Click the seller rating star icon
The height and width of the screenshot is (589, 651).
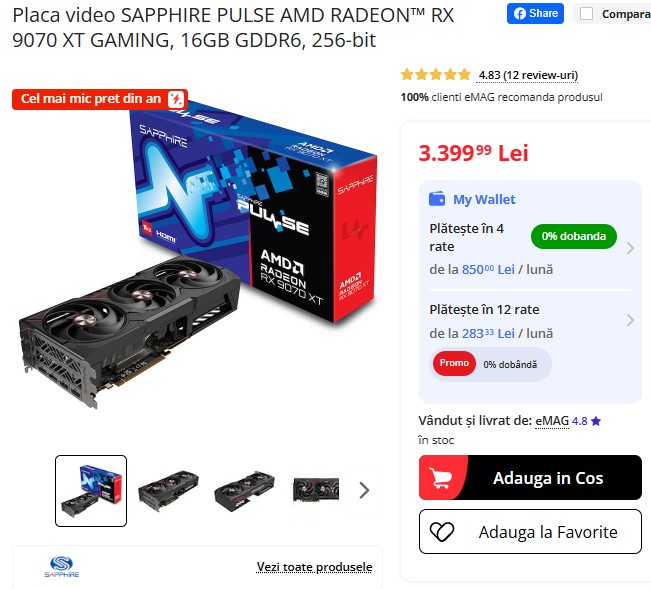pyautogui.click(x=596, y=421)
